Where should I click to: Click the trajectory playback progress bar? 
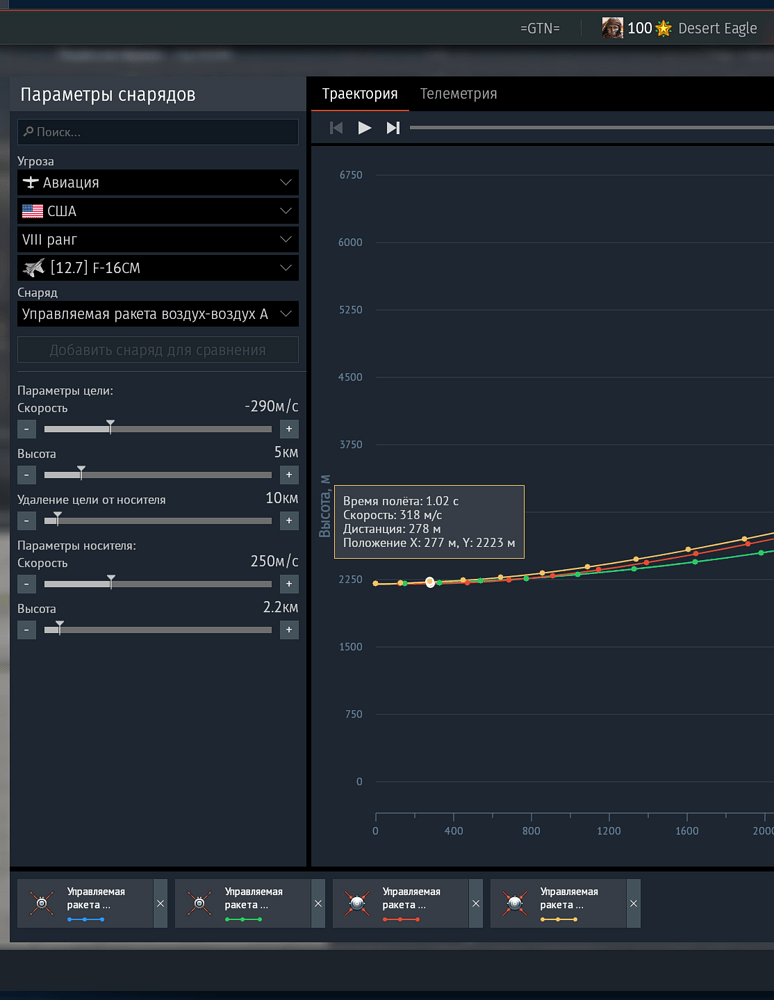click(x=591, y=128)
